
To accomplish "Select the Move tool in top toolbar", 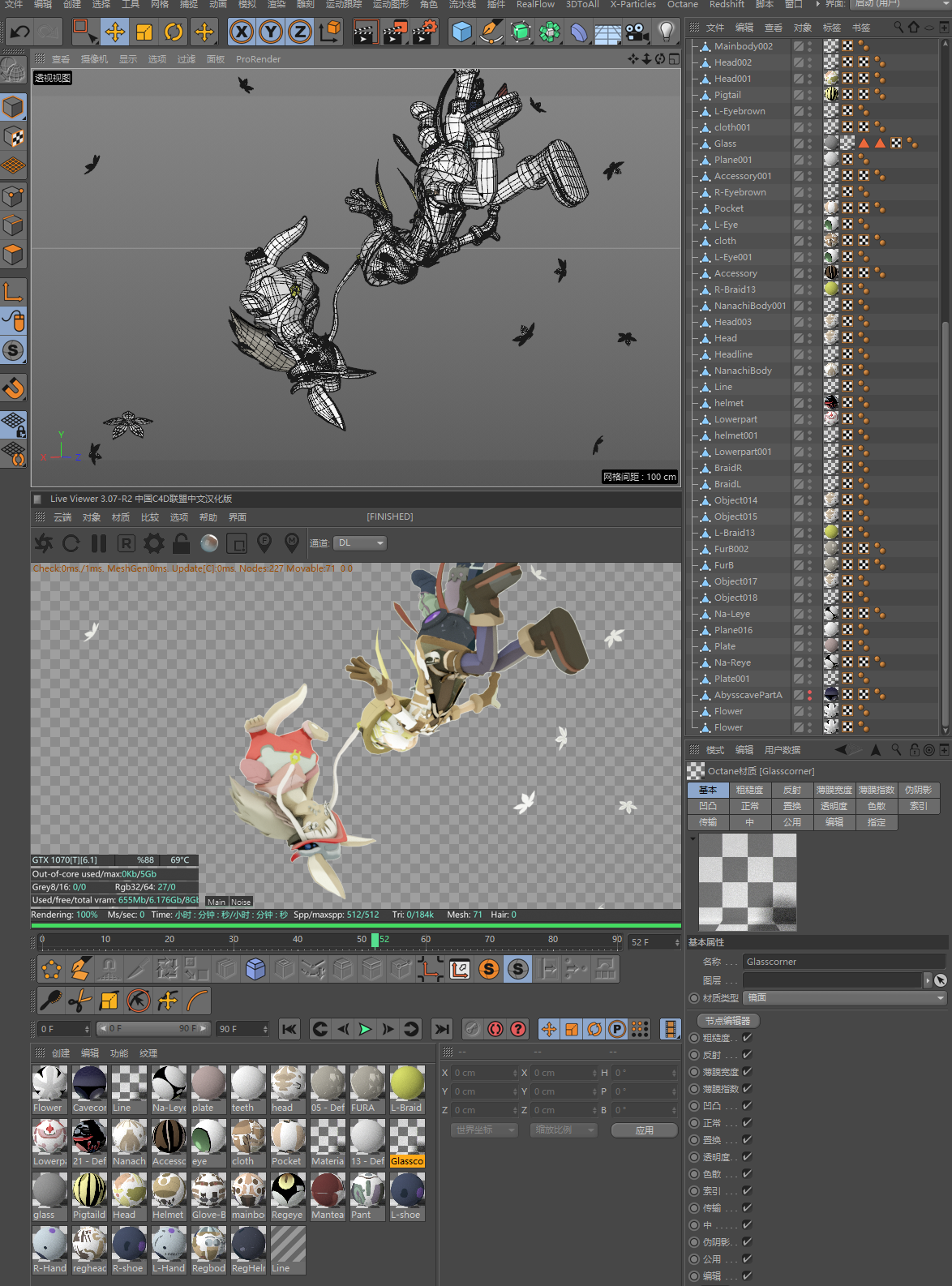I will tap(115, 32).
